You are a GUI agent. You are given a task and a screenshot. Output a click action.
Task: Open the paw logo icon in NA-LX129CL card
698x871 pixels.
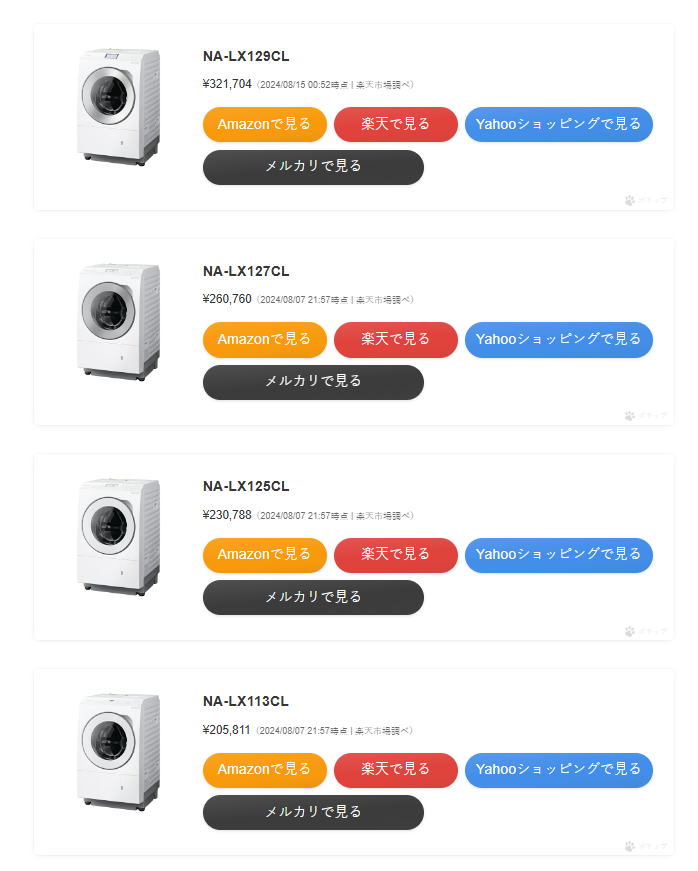coord(630,200)
